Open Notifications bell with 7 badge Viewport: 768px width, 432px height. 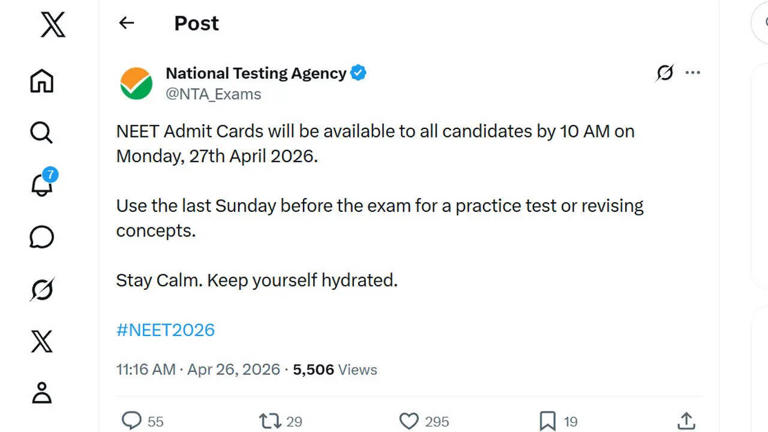tap(42, 185)
